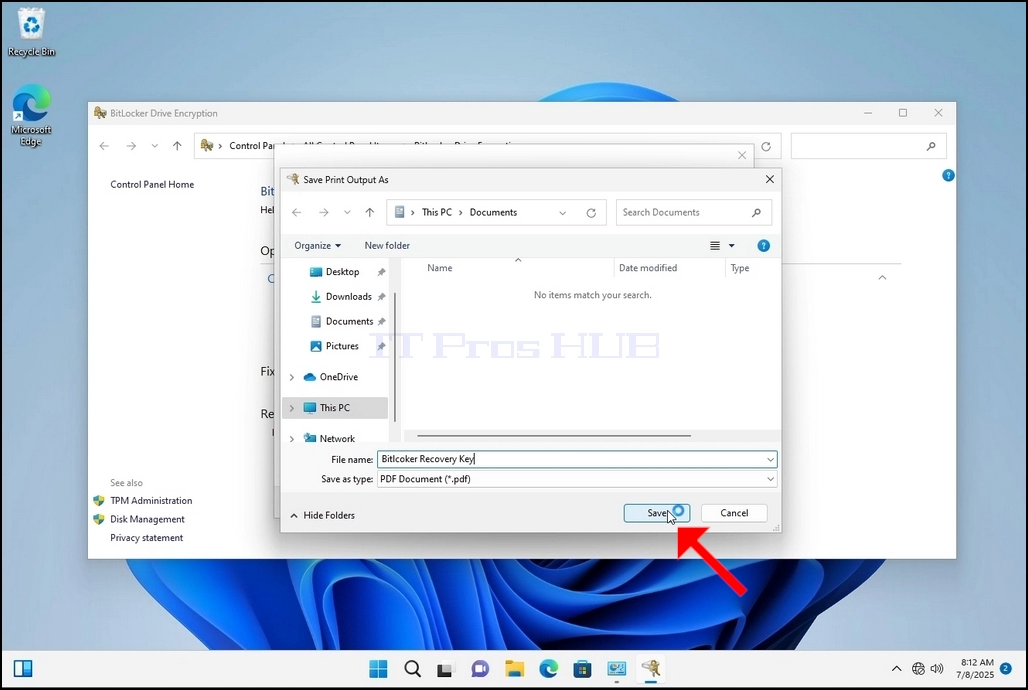Open Save dialog help icon

pyautogui.click(x=763, y=246)
